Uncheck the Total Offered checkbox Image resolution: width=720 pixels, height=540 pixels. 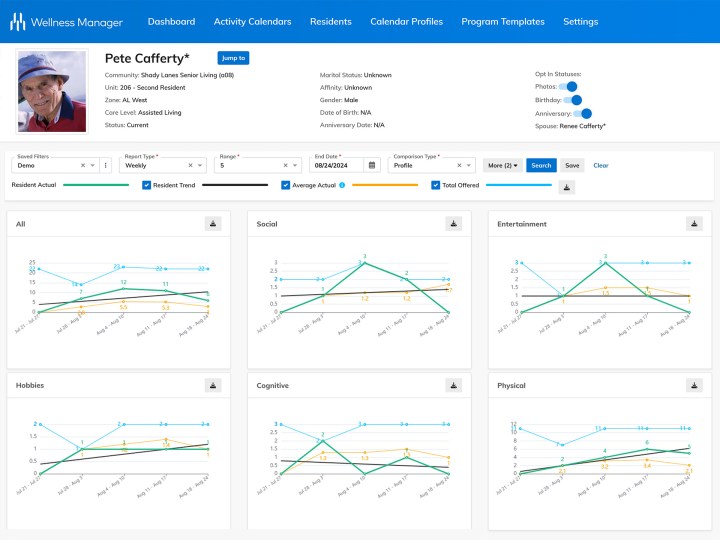point(436,185)
